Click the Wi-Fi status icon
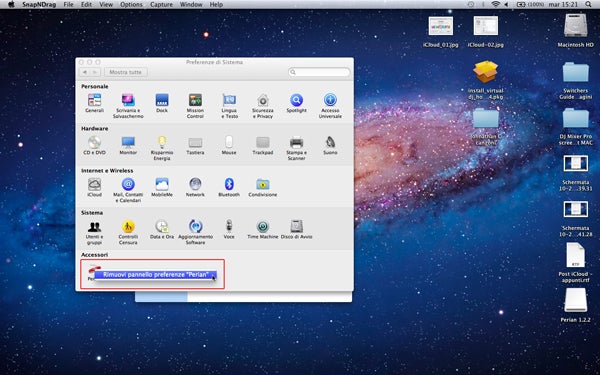 (x=496, y=5)
